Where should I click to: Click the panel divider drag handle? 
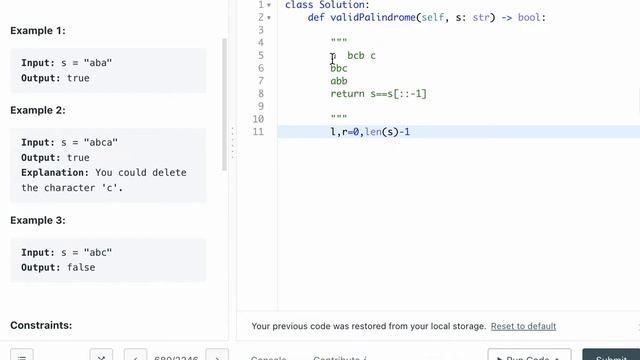point(233,143)
